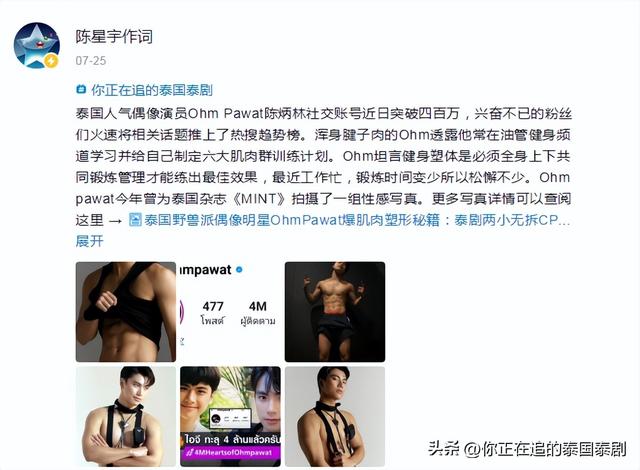The width and height of the screenshot is (640, 470).
Task: Open the article icon before 泰国野兽派偶像明星 link
Action: [x=135, y=220]
